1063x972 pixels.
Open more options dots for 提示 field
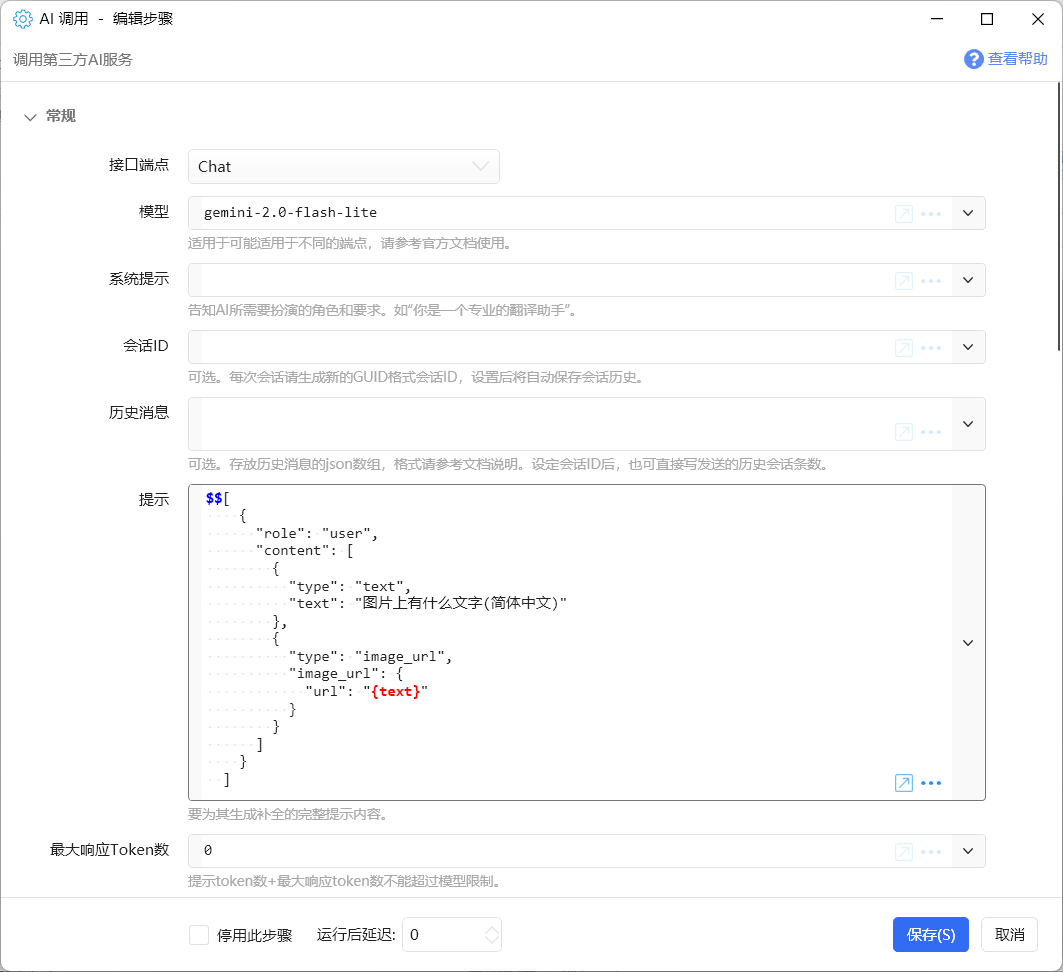coord(931,783)
